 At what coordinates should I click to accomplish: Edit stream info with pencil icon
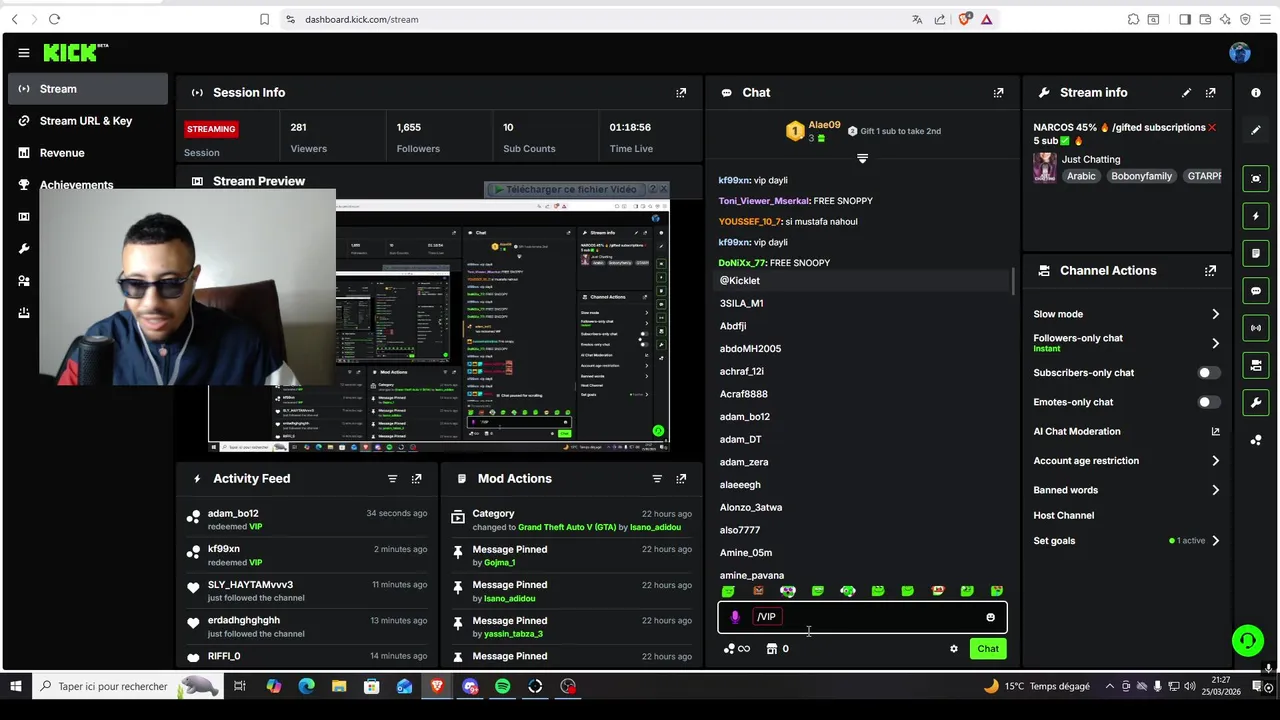click(1186, 92)
